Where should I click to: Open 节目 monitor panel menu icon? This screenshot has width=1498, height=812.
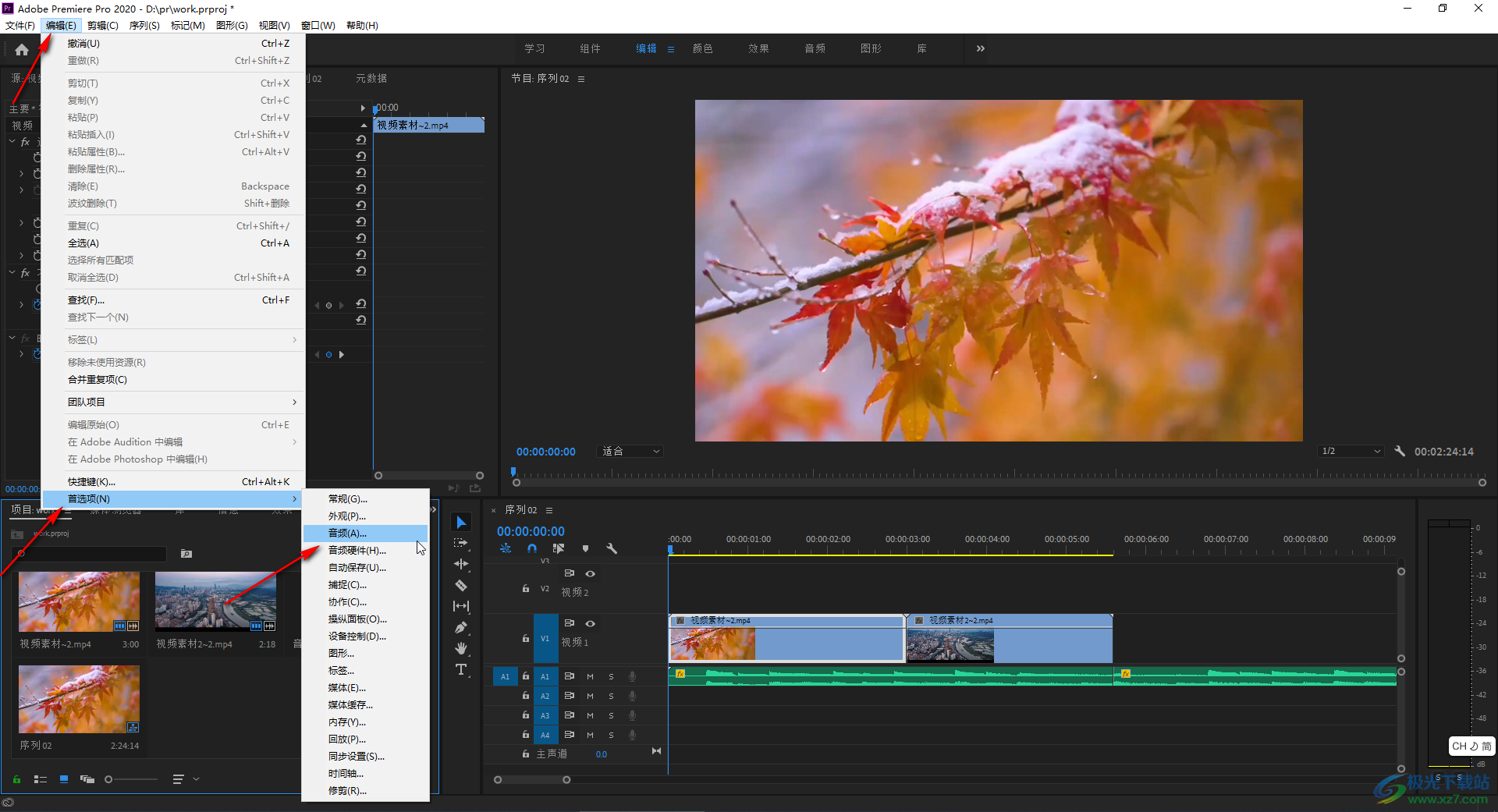pyautogui.click(x=581, y=79)
